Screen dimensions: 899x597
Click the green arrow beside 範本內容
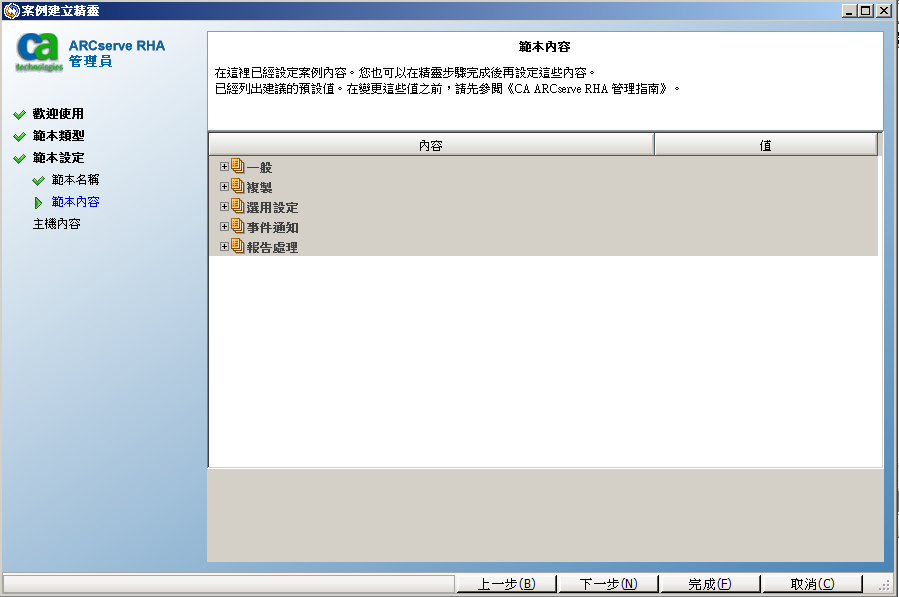click(x=38, y=202)
